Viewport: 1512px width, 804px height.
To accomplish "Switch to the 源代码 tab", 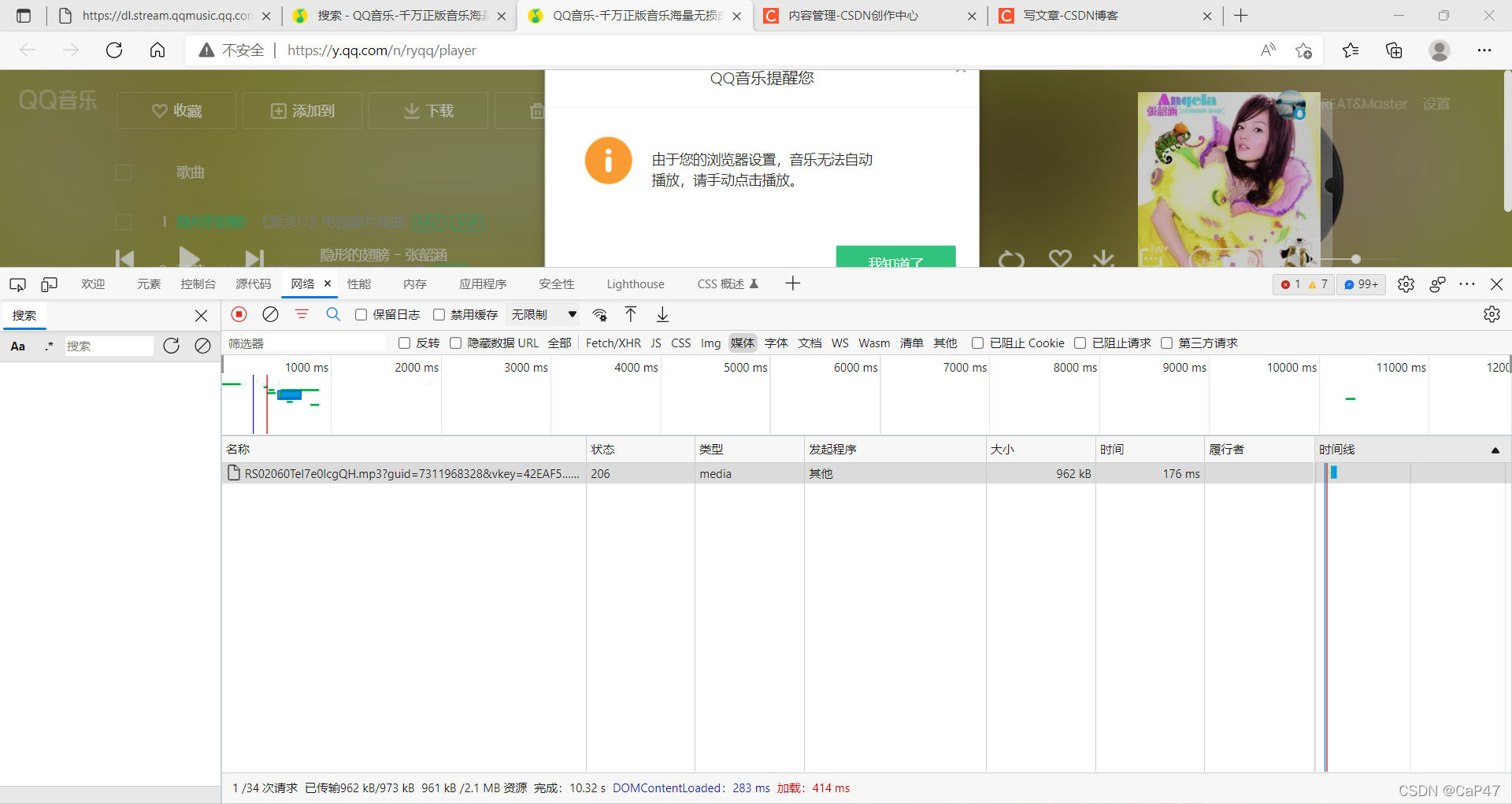I will tap(253, 284).
